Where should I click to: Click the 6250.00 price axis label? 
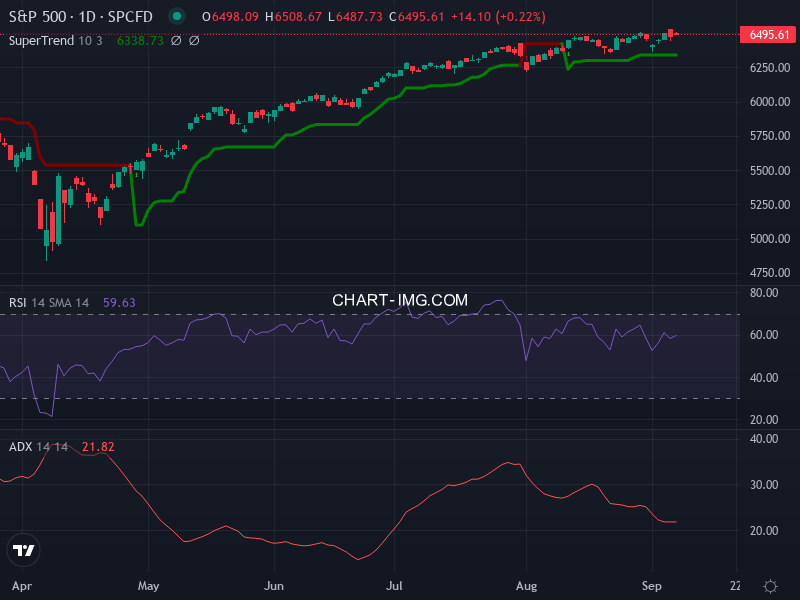[770, 68]
